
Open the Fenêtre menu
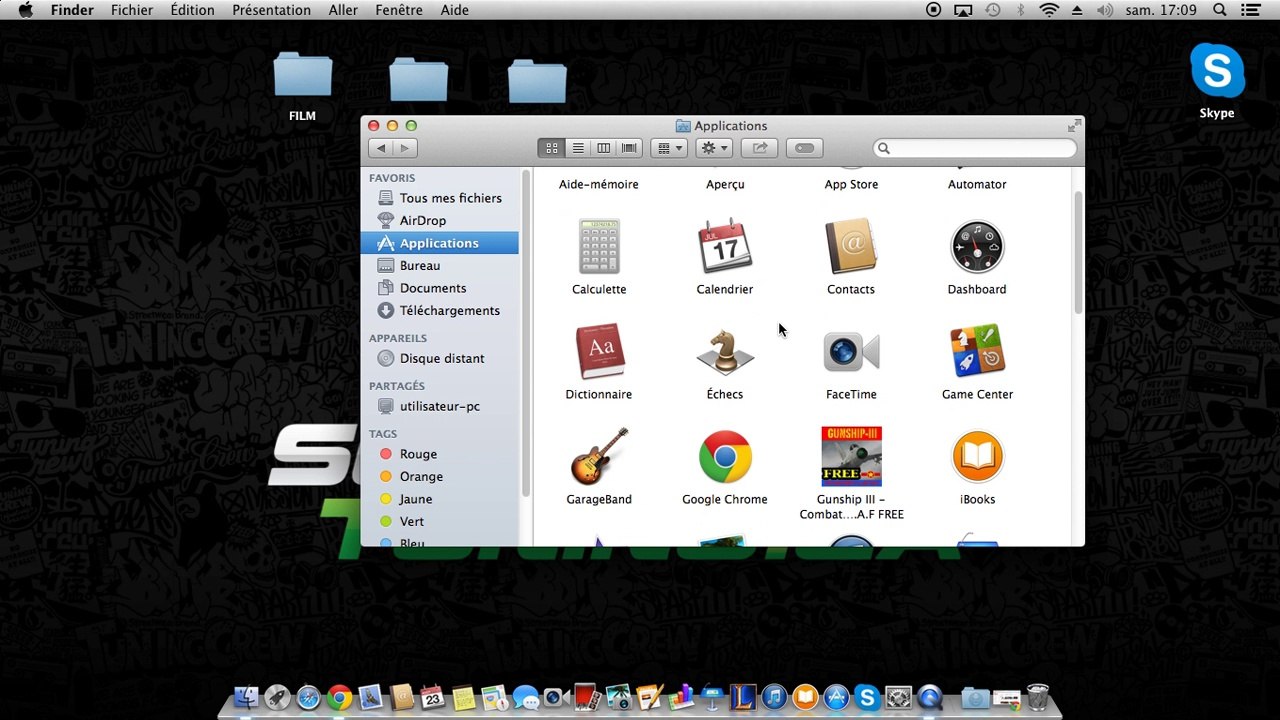pyautogui.click(x=400, y=10)
